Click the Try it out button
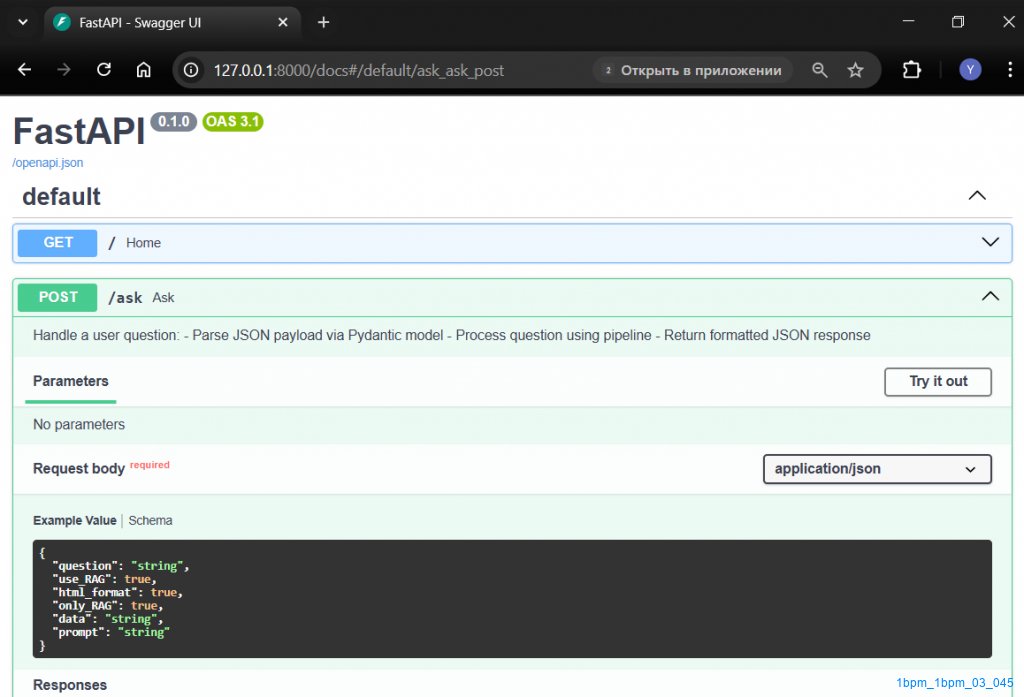This screenshot has width=1024, height=697. (x=937, y=381)
